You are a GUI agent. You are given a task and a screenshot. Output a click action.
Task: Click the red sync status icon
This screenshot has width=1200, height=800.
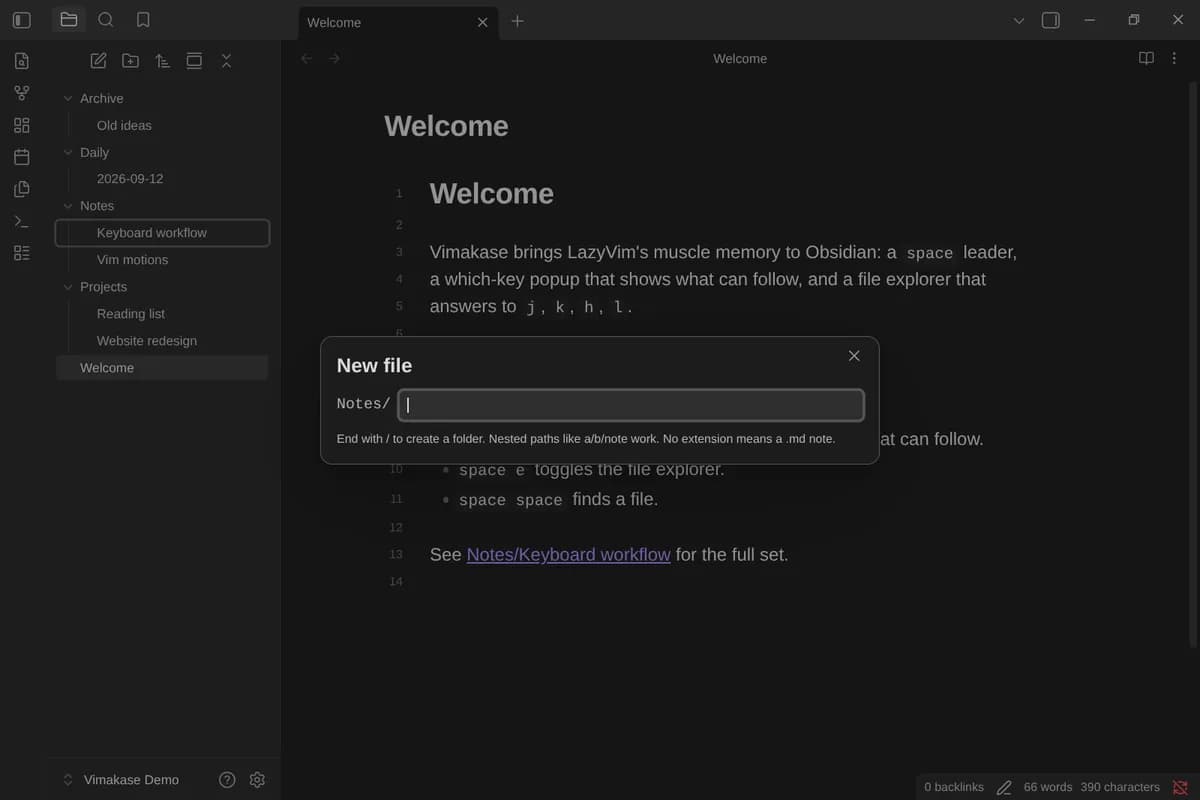click(1180, 787)
